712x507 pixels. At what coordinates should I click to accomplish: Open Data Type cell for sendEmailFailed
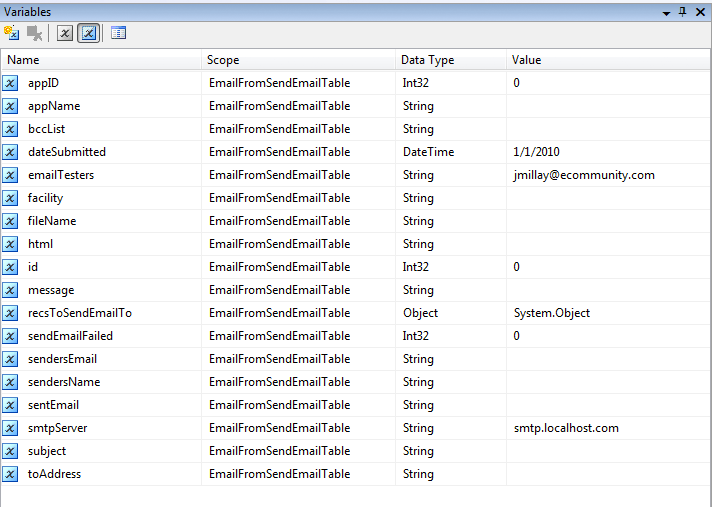click(x=450, y=336)
